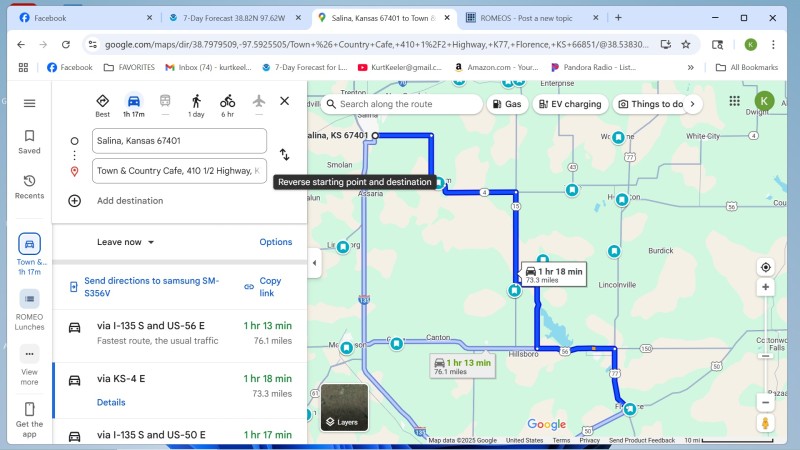Viewport: 800px width, 450px height.
Task: Open Google account avatar on map
Action: tap(764, 101)
